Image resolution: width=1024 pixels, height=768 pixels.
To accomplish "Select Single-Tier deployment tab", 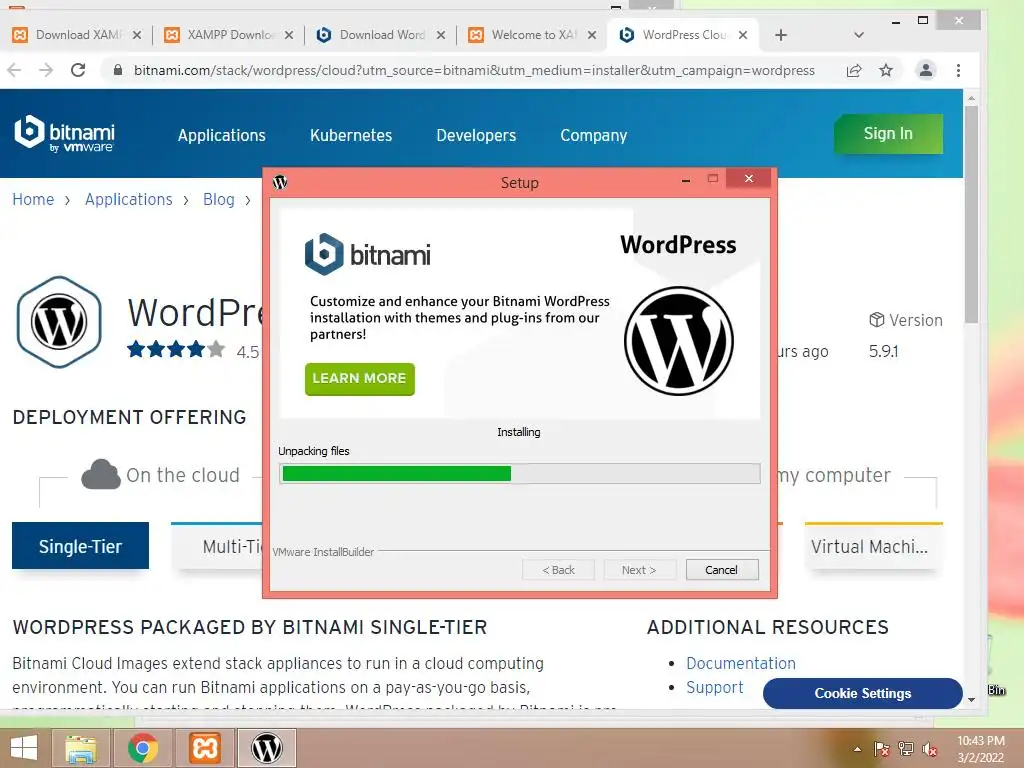I will [x=80, y=546].
